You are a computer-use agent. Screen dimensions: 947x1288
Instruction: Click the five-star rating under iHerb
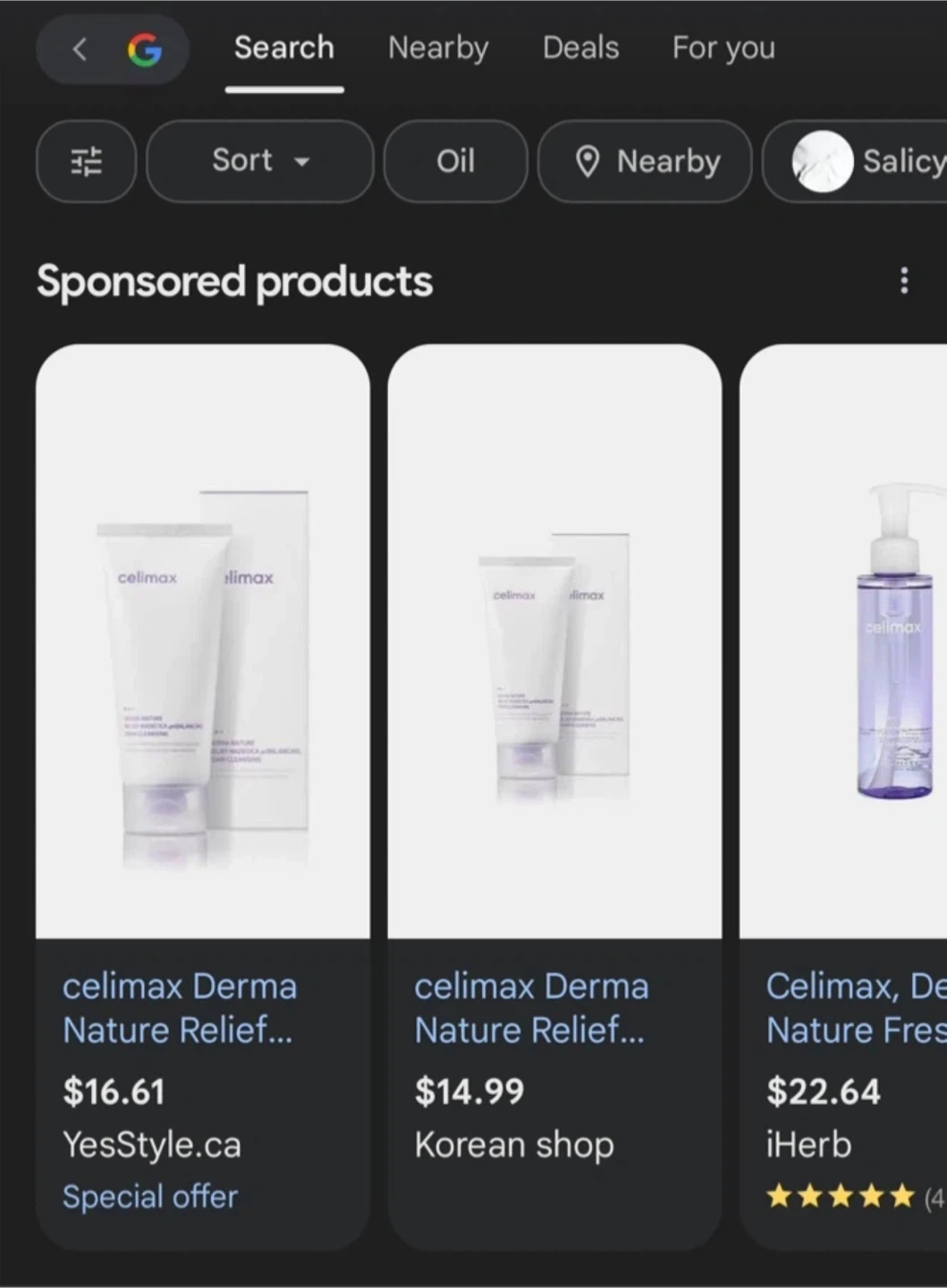841,1196
